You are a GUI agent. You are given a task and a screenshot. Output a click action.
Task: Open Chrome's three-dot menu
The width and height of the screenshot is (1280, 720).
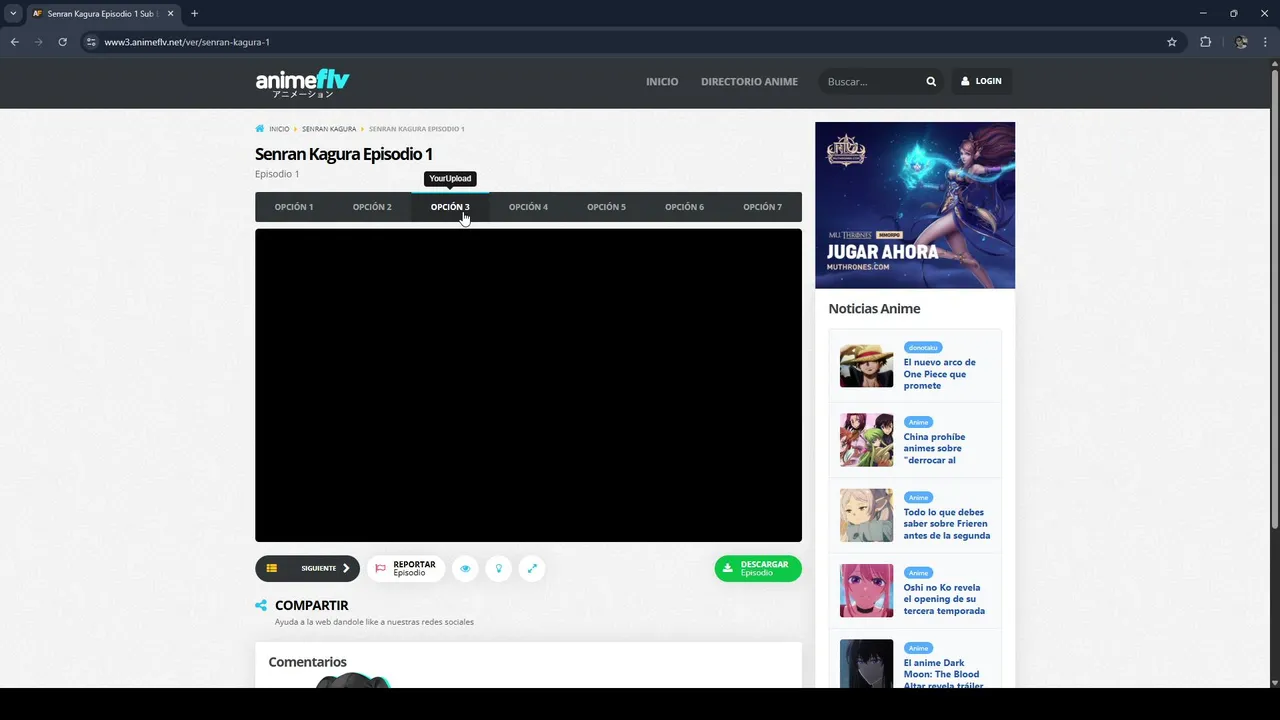1266,42
